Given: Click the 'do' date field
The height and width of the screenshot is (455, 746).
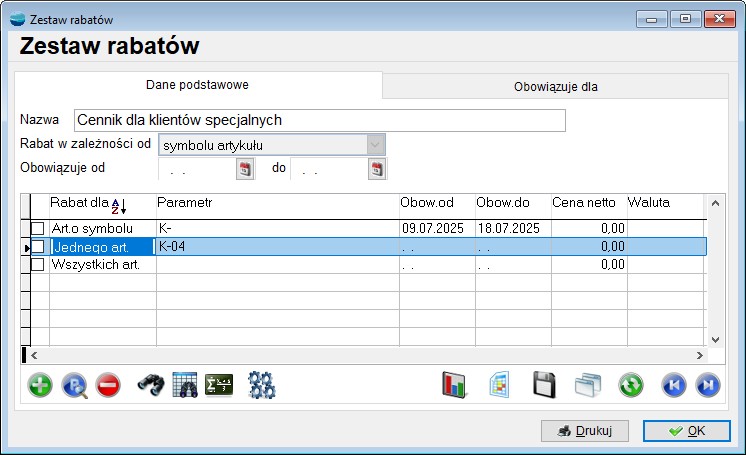Looking at the screenshot, I should coord(329,168).
